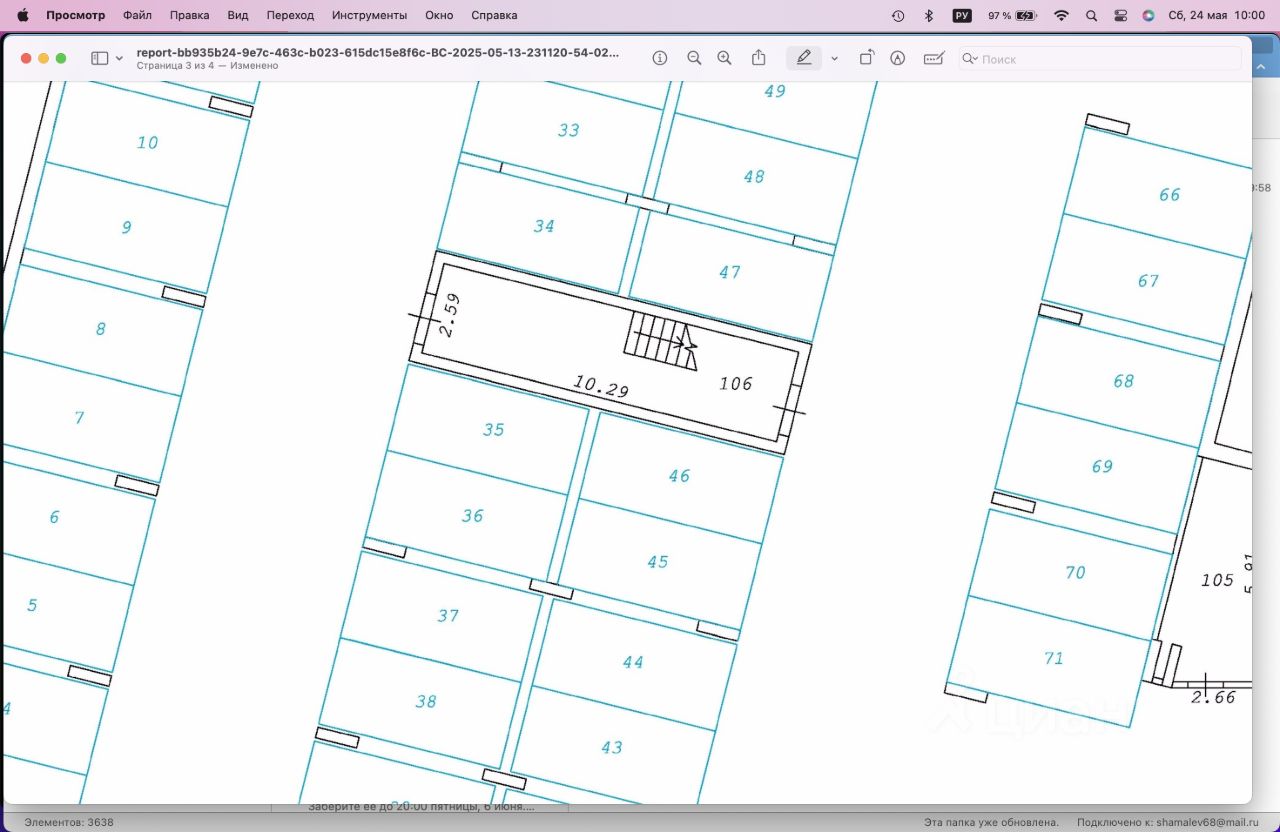Open the Инструменты menu
1280x832 pixels.
tap(369, 16)
